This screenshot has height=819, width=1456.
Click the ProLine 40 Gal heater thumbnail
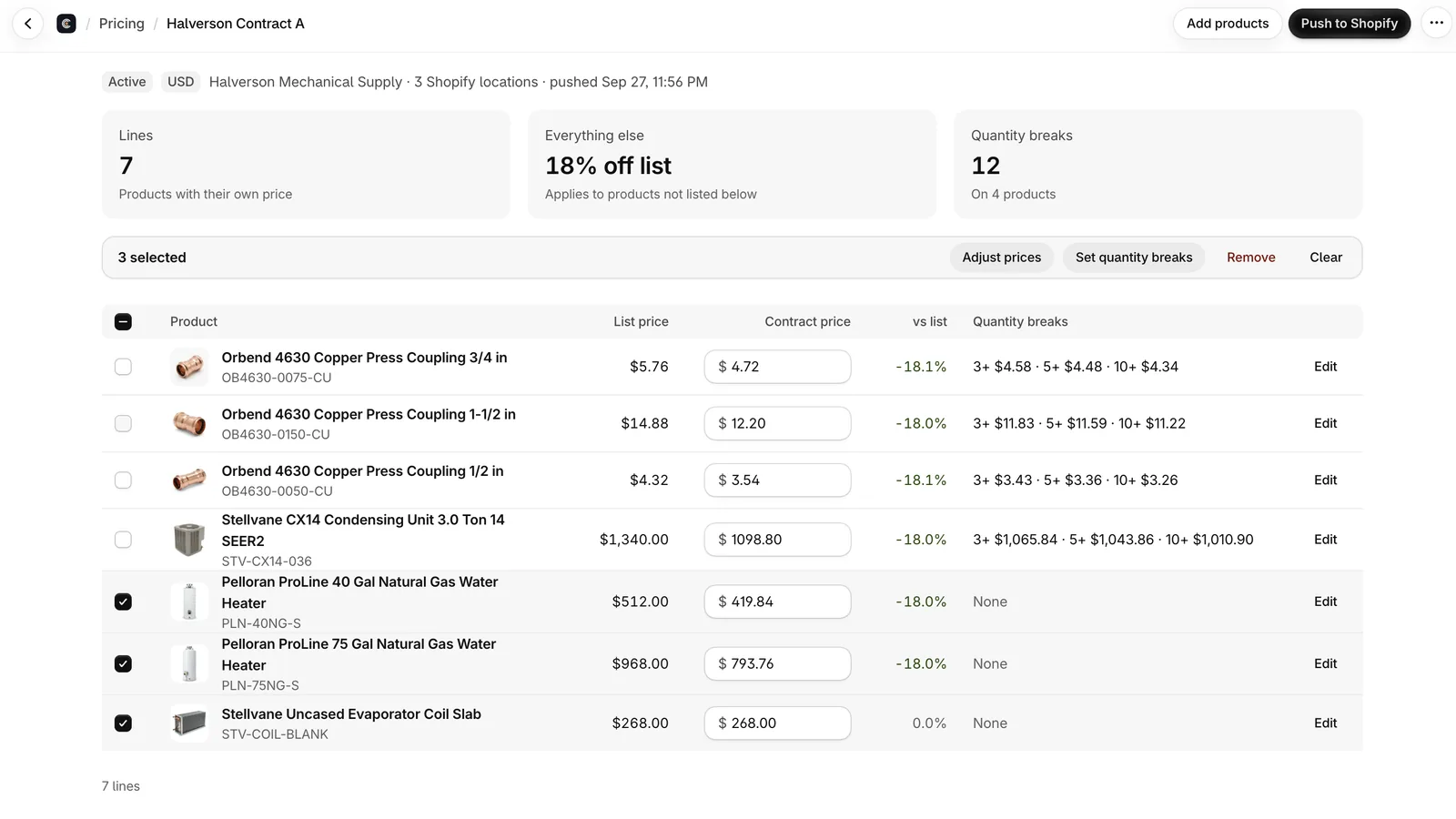(189, 602)
